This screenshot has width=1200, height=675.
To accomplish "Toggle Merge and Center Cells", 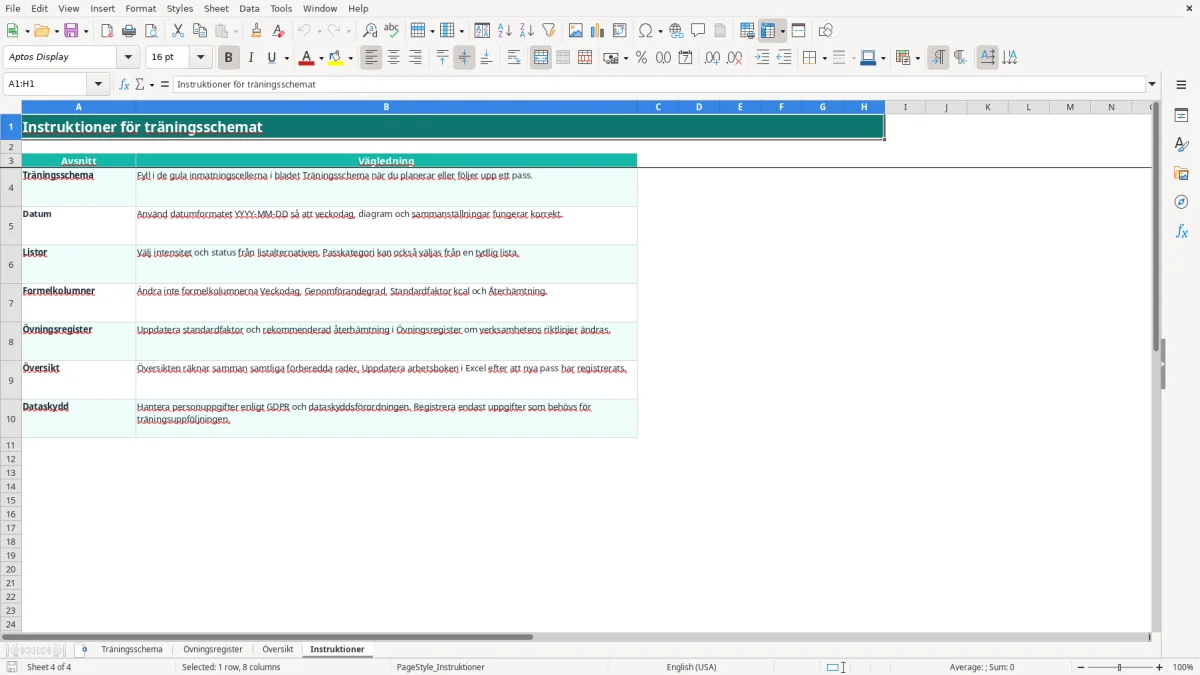I will [x=541, y=58].
